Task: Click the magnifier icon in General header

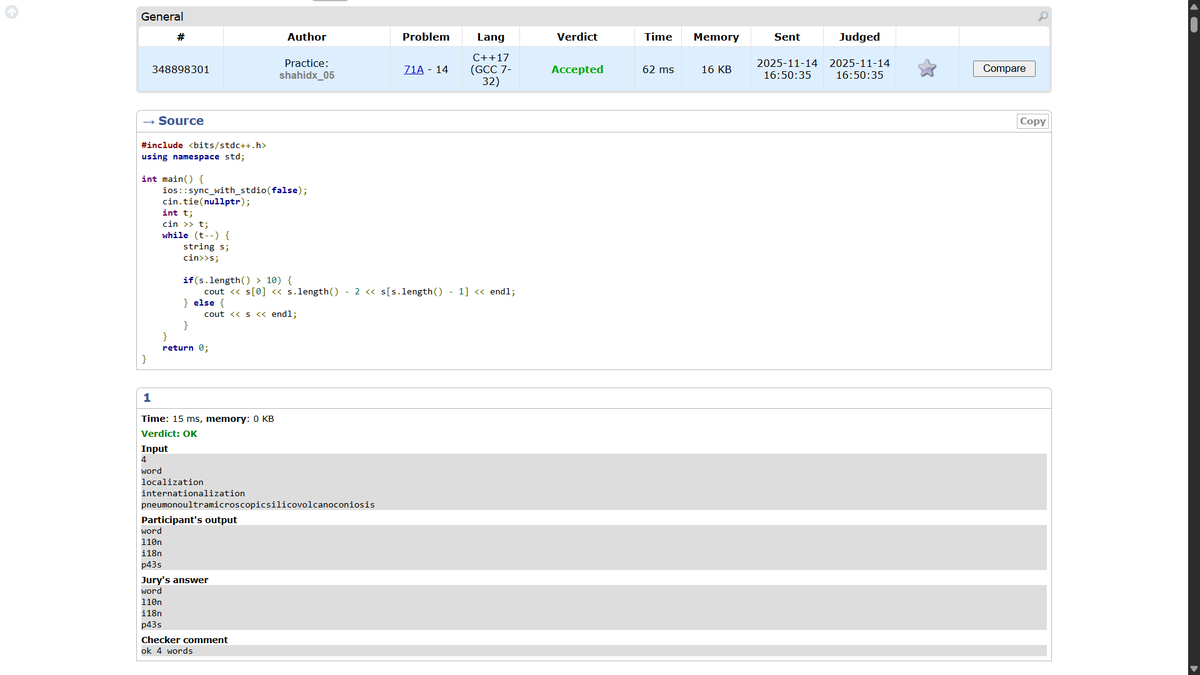Action: 1042,16
